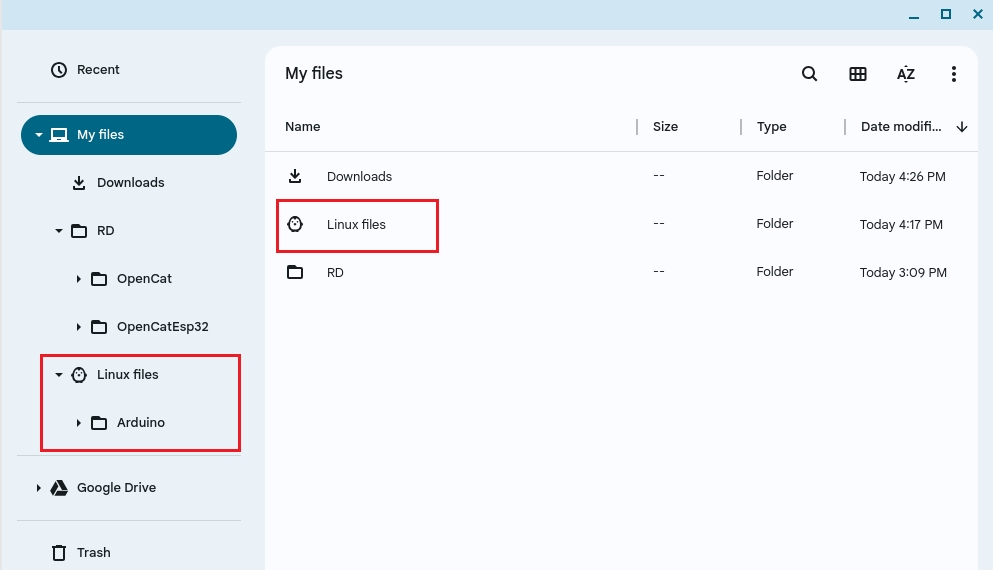The image size is (993, 570).
Task: Click the search magnifier icon
Action: coord(810,74)
